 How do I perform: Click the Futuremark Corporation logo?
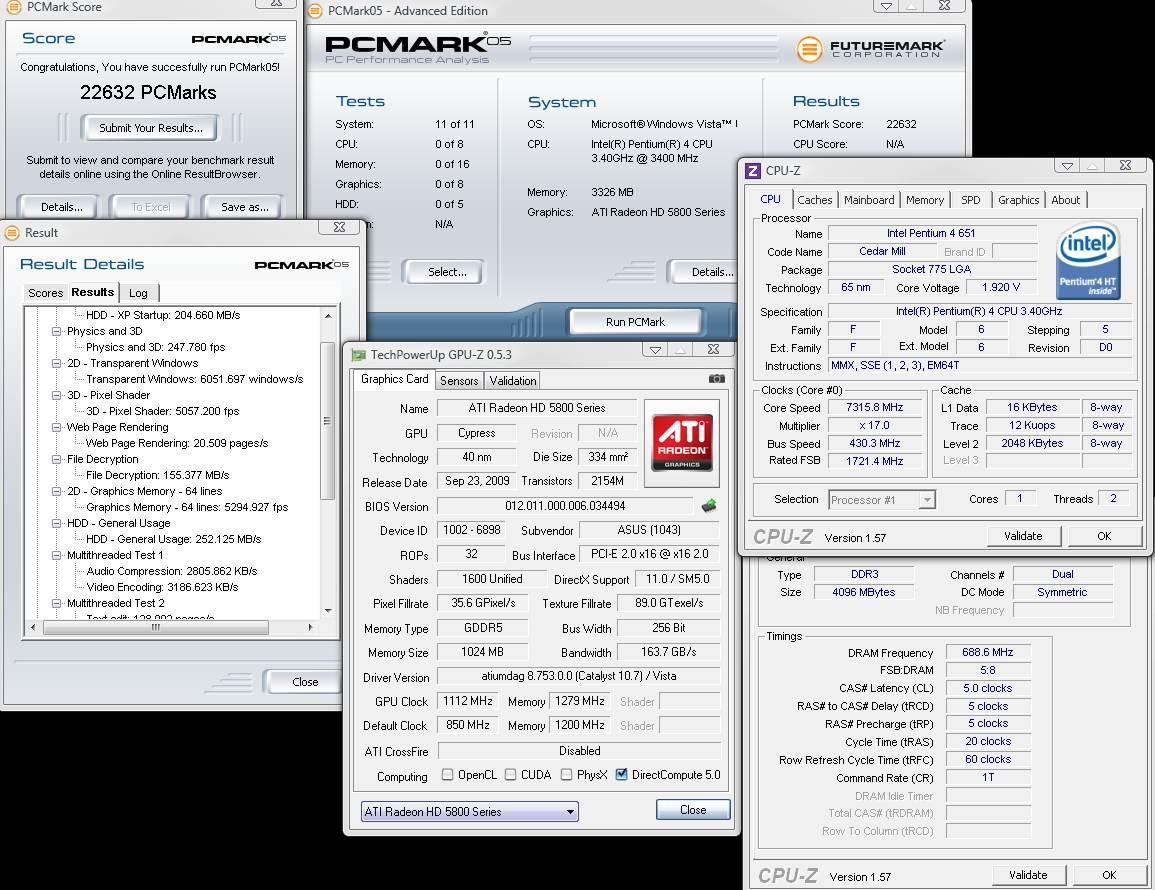[871, 49]
